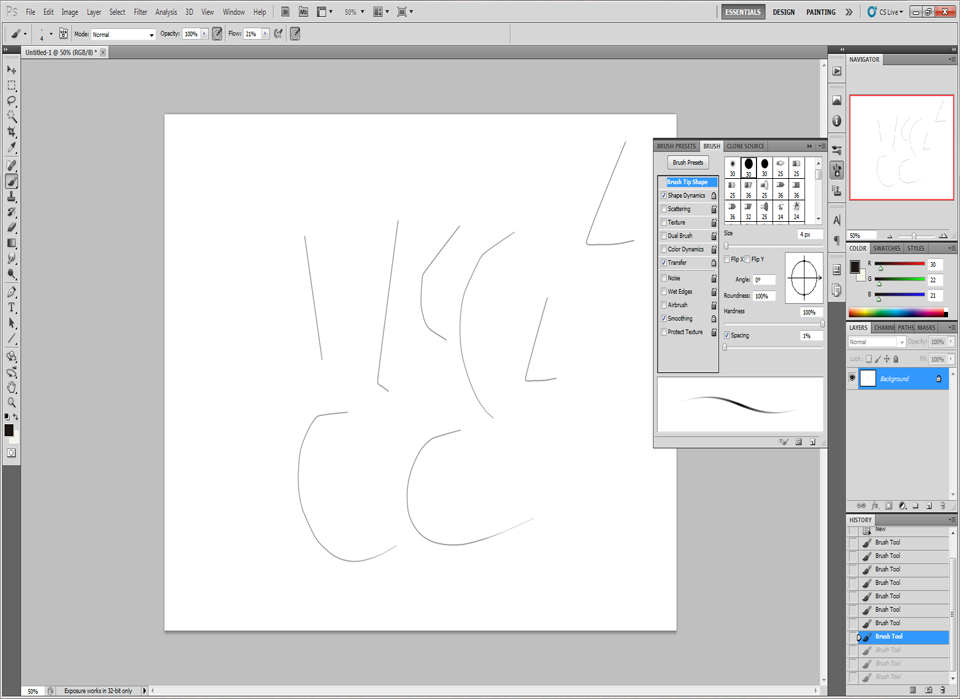Select the Eyedropper tool
This screenshot has width=960, height=699.
12,149
